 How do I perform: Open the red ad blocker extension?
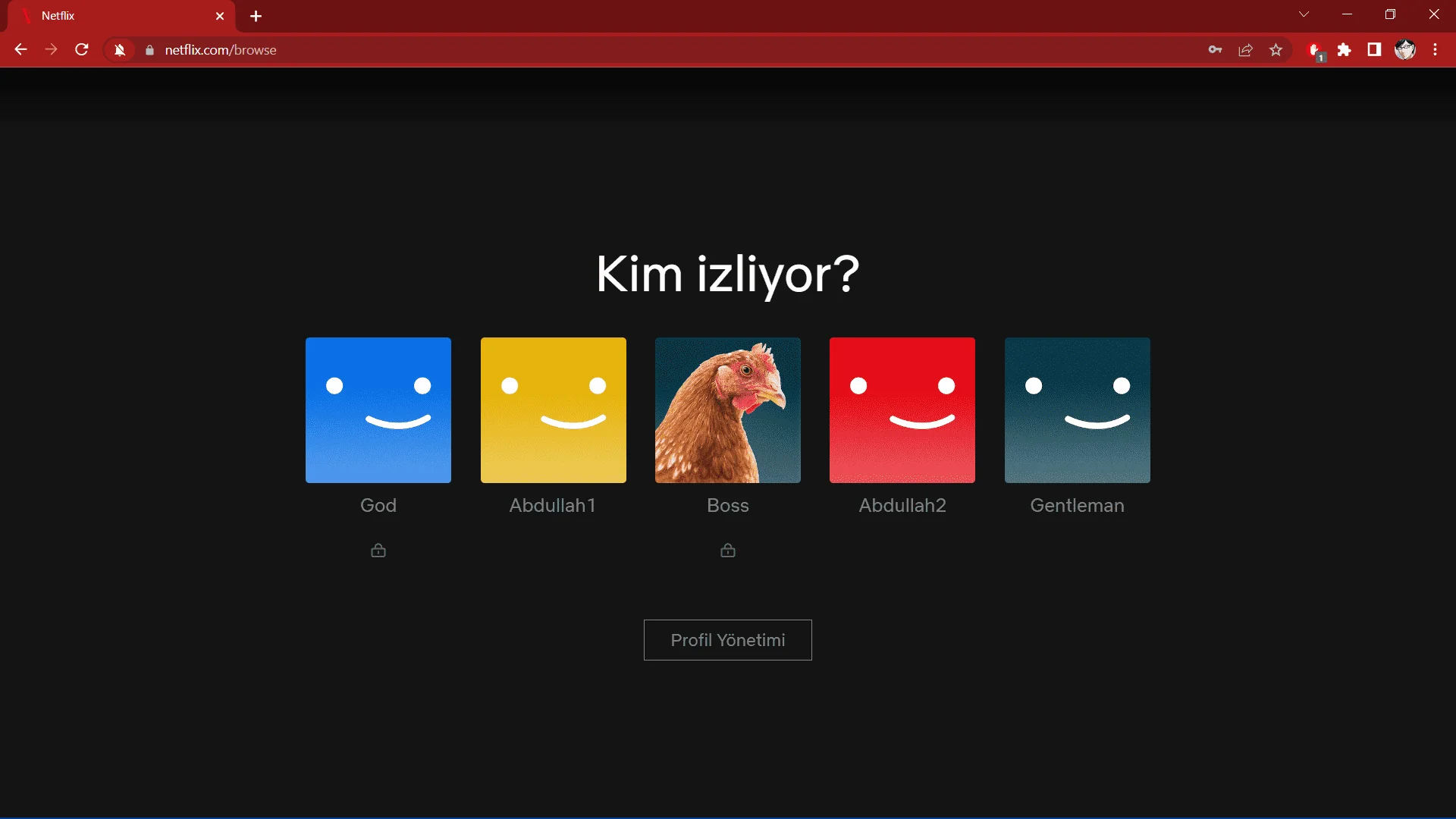(x=1316, y=51)
